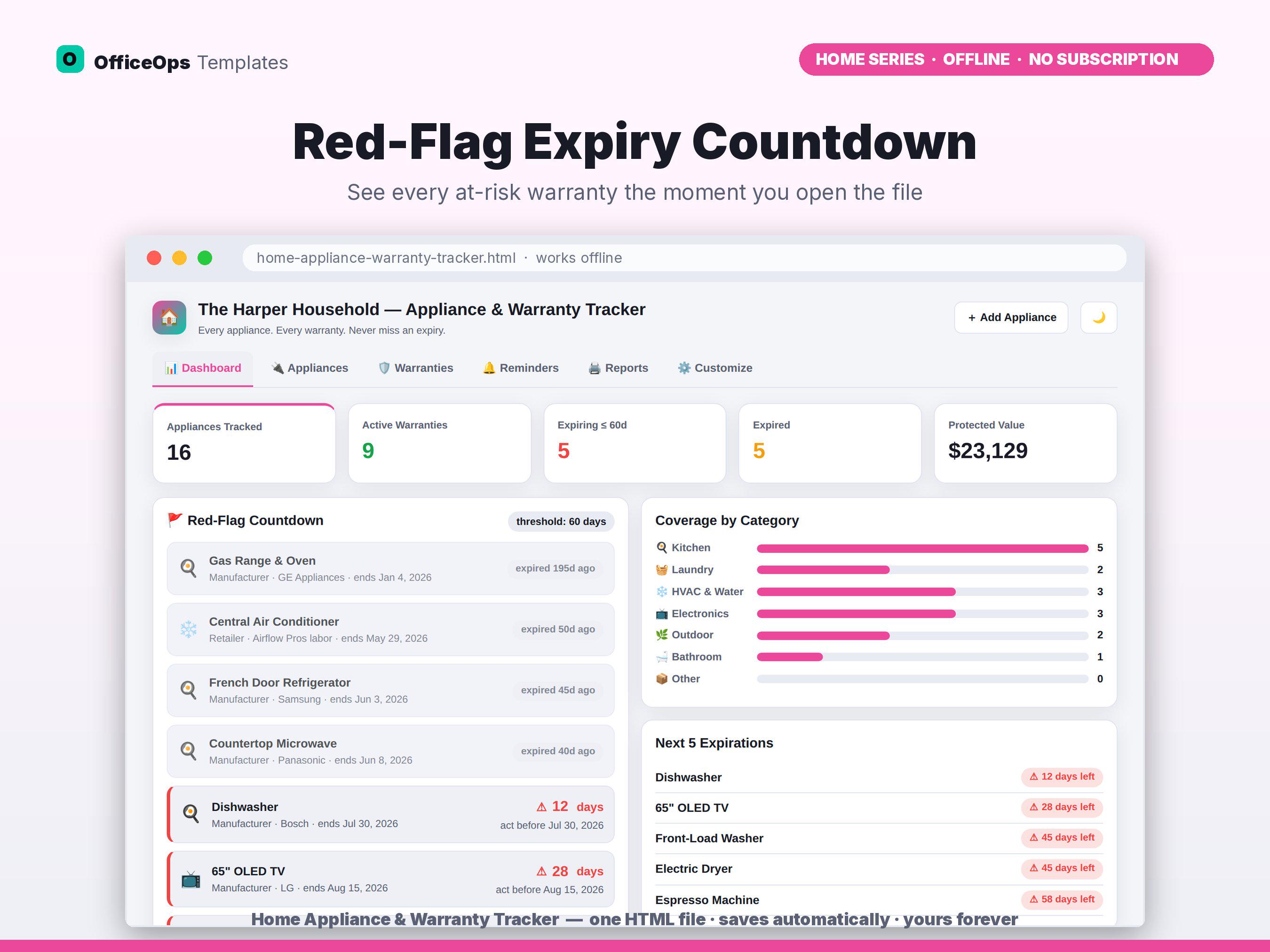The height and width of the screenshot is (952, 1270).
Task: Click the 'expired 50d ago' badge
Action: [x=557, y=629]
